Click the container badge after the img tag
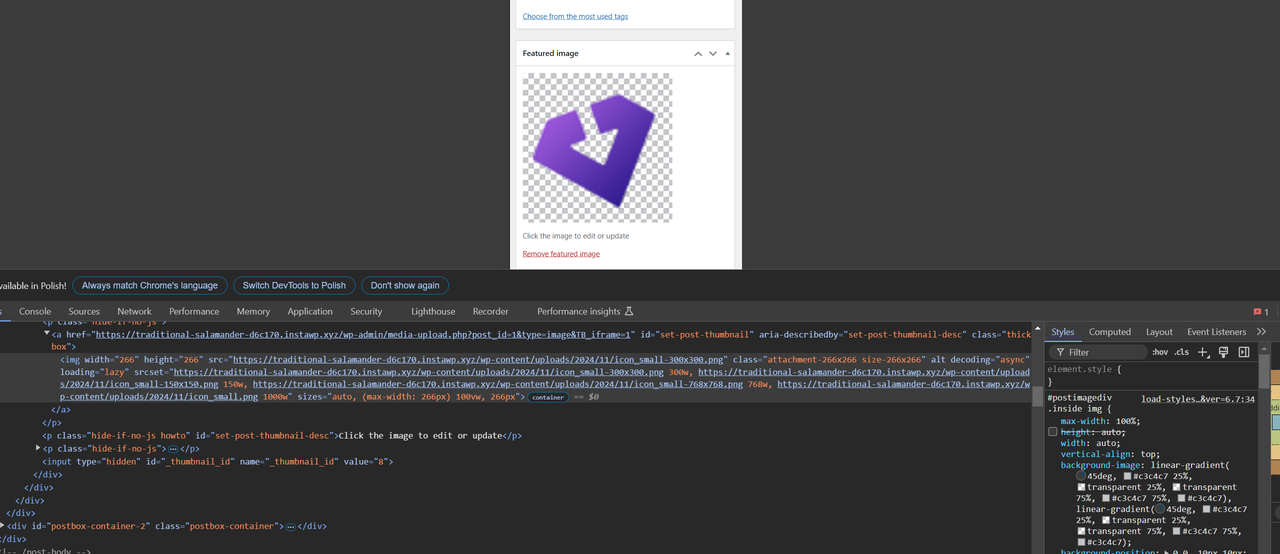Image resolution: width=1280 pixels, height=554 pixels. (x=547, y=397)
